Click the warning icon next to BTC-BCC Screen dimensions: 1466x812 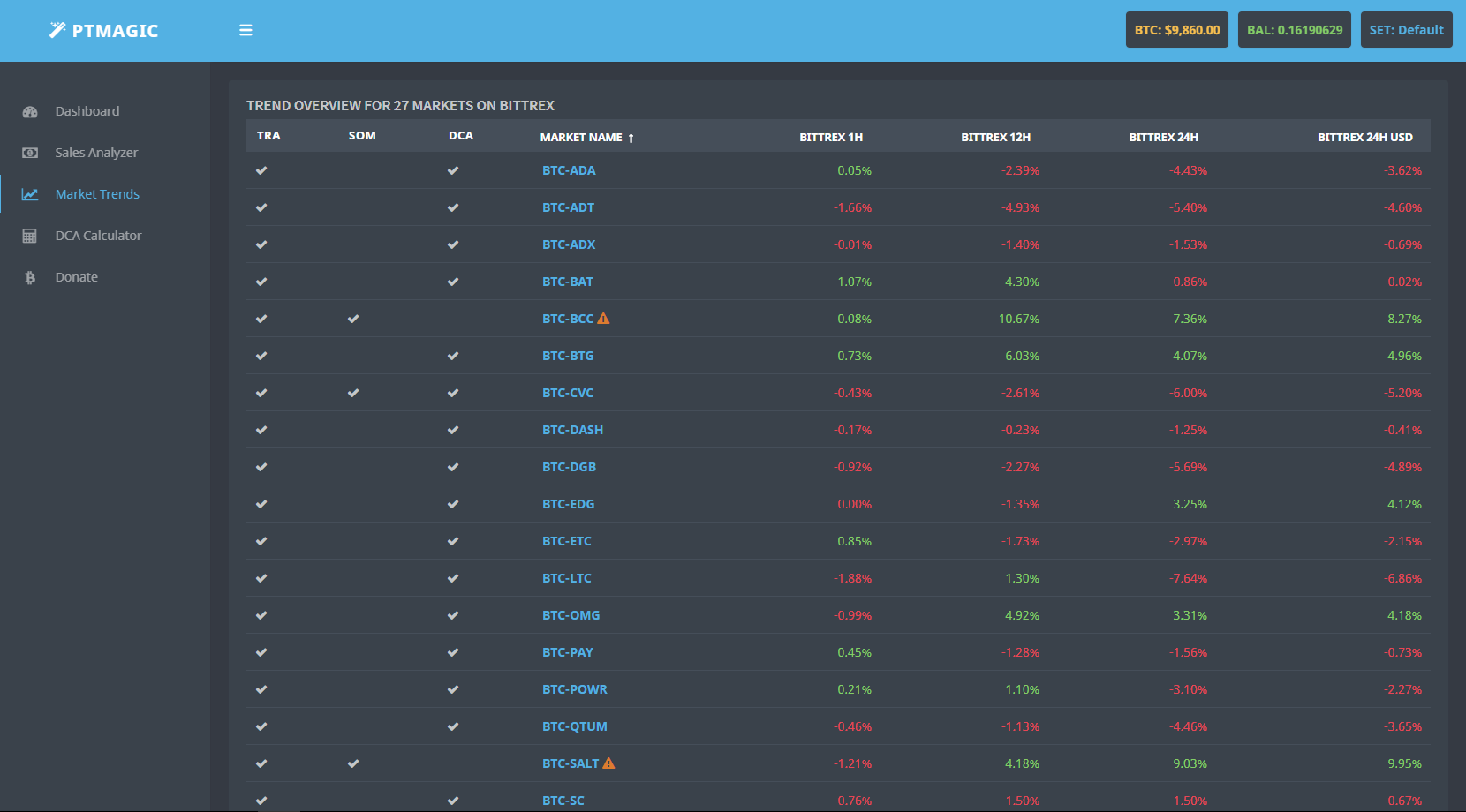604,319
